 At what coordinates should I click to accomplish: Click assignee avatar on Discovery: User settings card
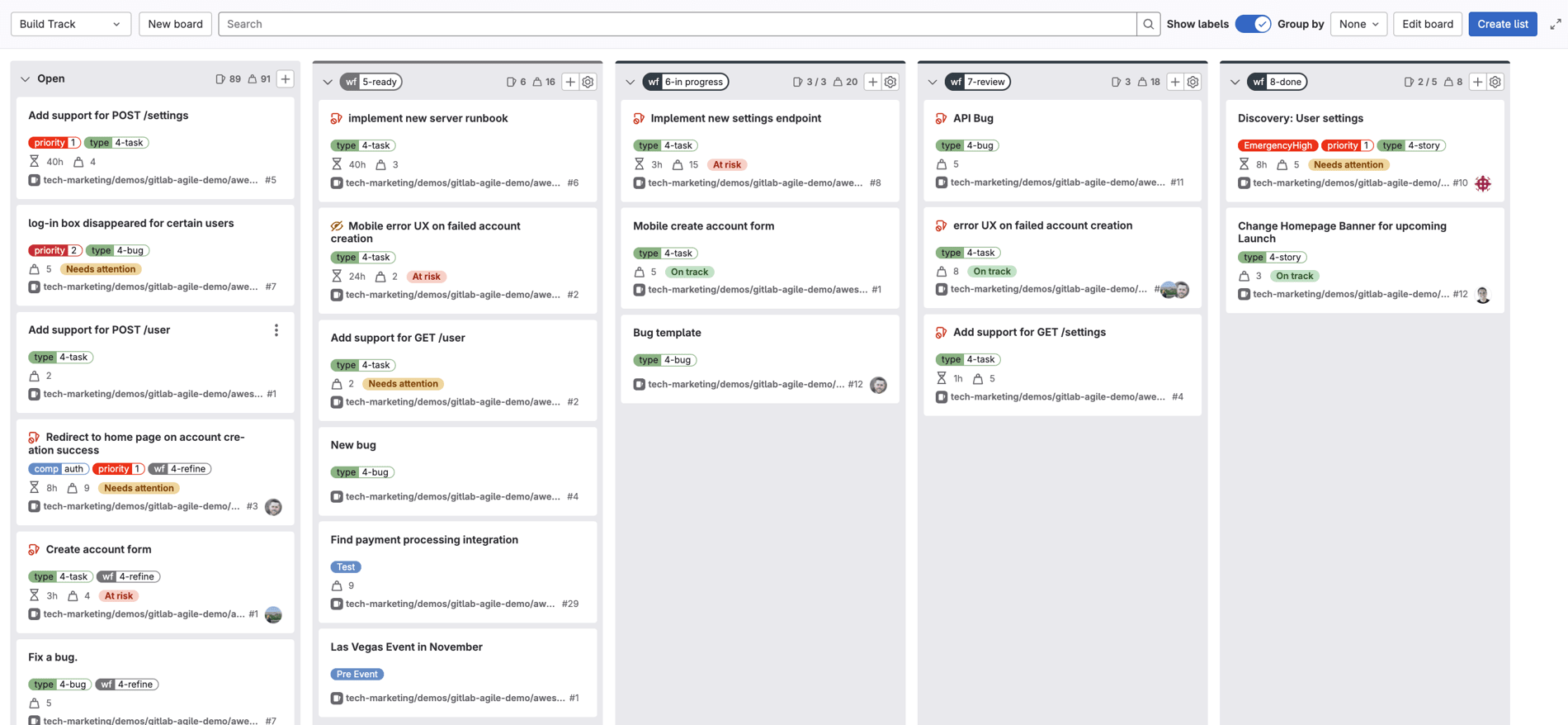pyautogui.click(x=1483, y=183)
